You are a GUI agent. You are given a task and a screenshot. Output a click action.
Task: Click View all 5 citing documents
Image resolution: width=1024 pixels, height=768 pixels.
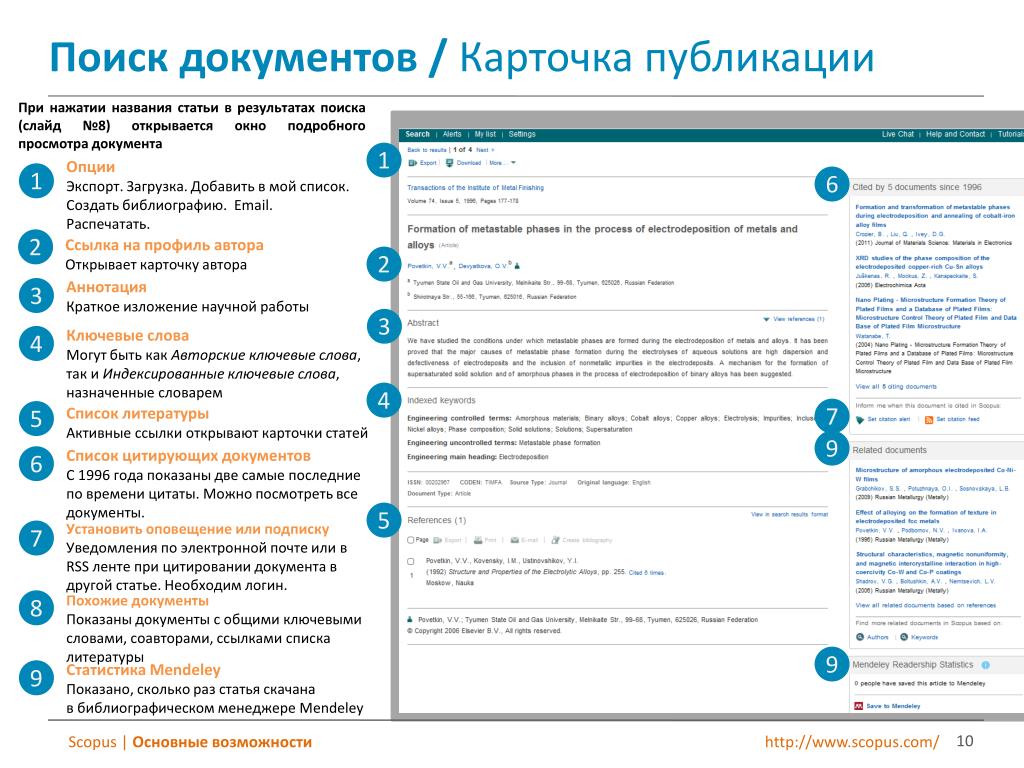pos(896,387)
